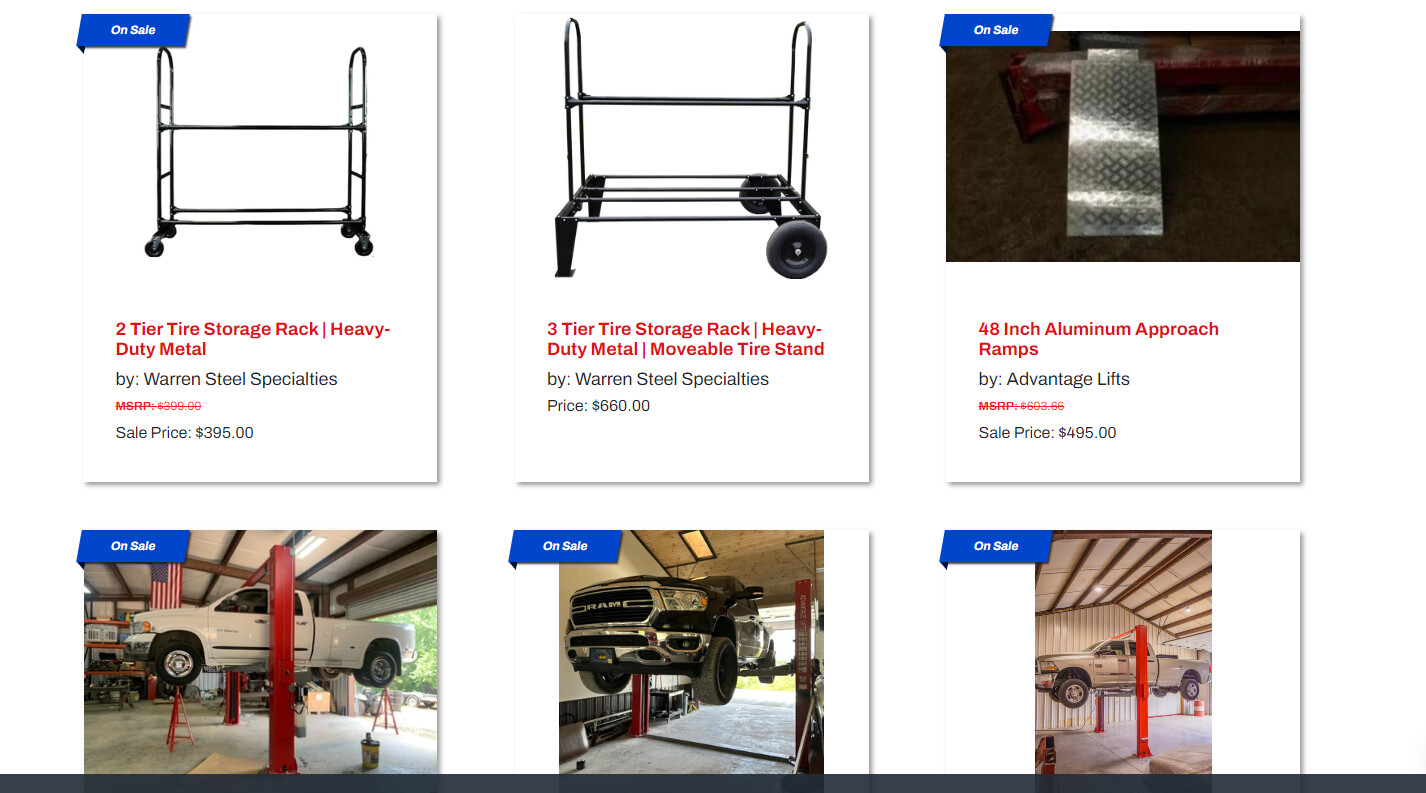
Task: Click the white truck on red lift photo
Action: point(260,652)
